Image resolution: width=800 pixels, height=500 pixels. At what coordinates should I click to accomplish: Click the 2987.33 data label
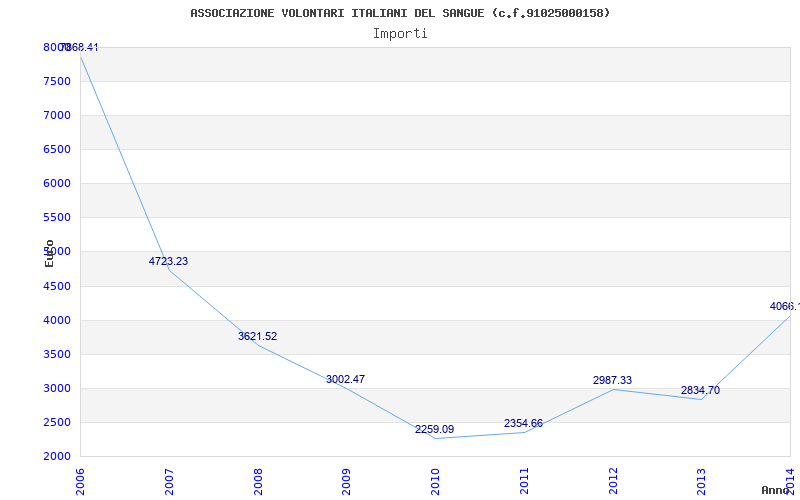click(612, 380)
